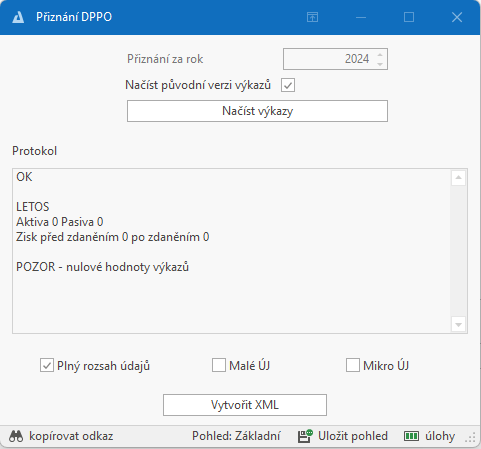Image resolution: width=481 pixels, height=449 pixels.
Task: Click the Vytvořit XML button
Action: pyautogui.click(x=245, y=405)
